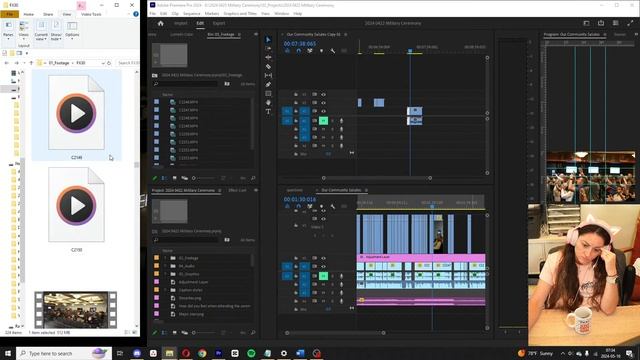Click the Premiere Home icon
The image size is (640, 360).
160,24
